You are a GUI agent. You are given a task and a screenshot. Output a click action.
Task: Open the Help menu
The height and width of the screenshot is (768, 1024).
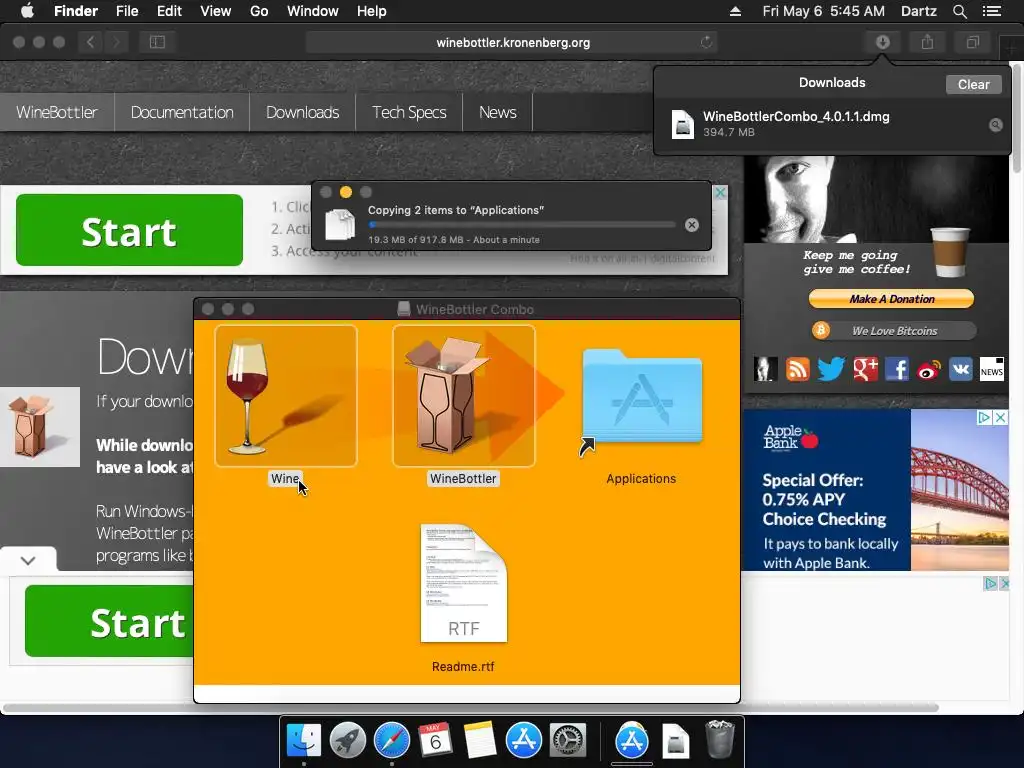(372, 11)
